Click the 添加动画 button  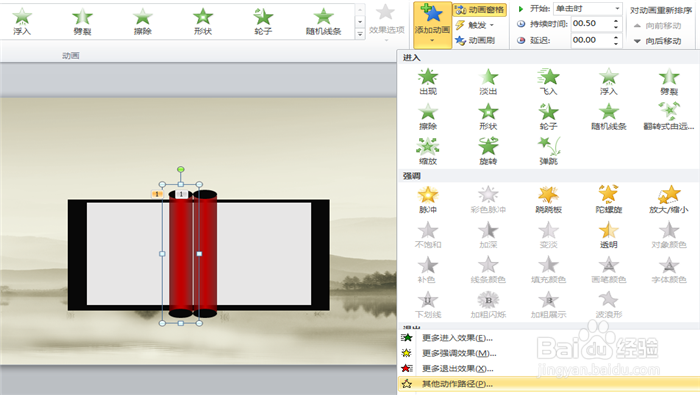(432, 25)
